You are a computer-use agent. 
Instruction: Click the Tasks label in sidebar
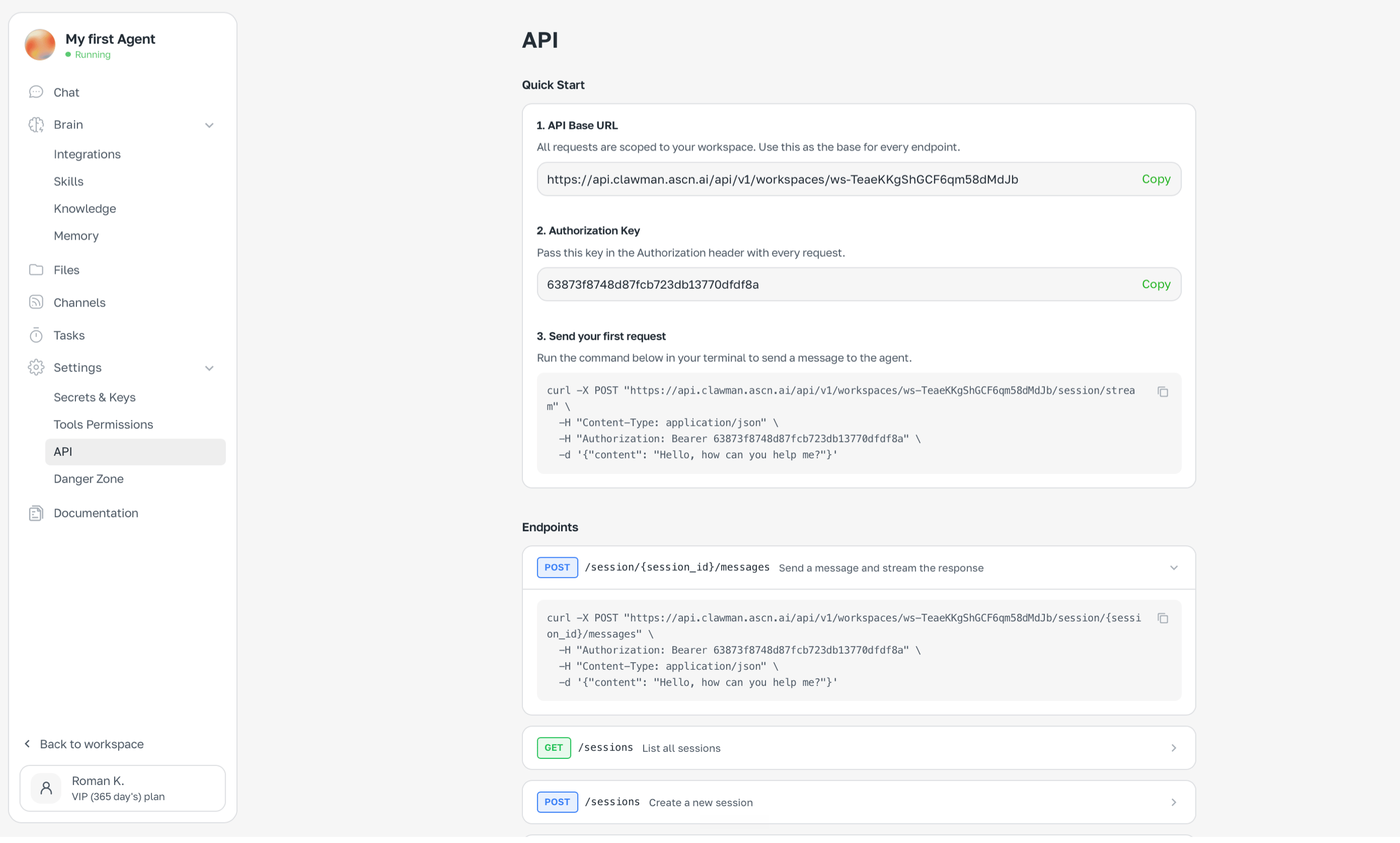click(x=69, y=335)
